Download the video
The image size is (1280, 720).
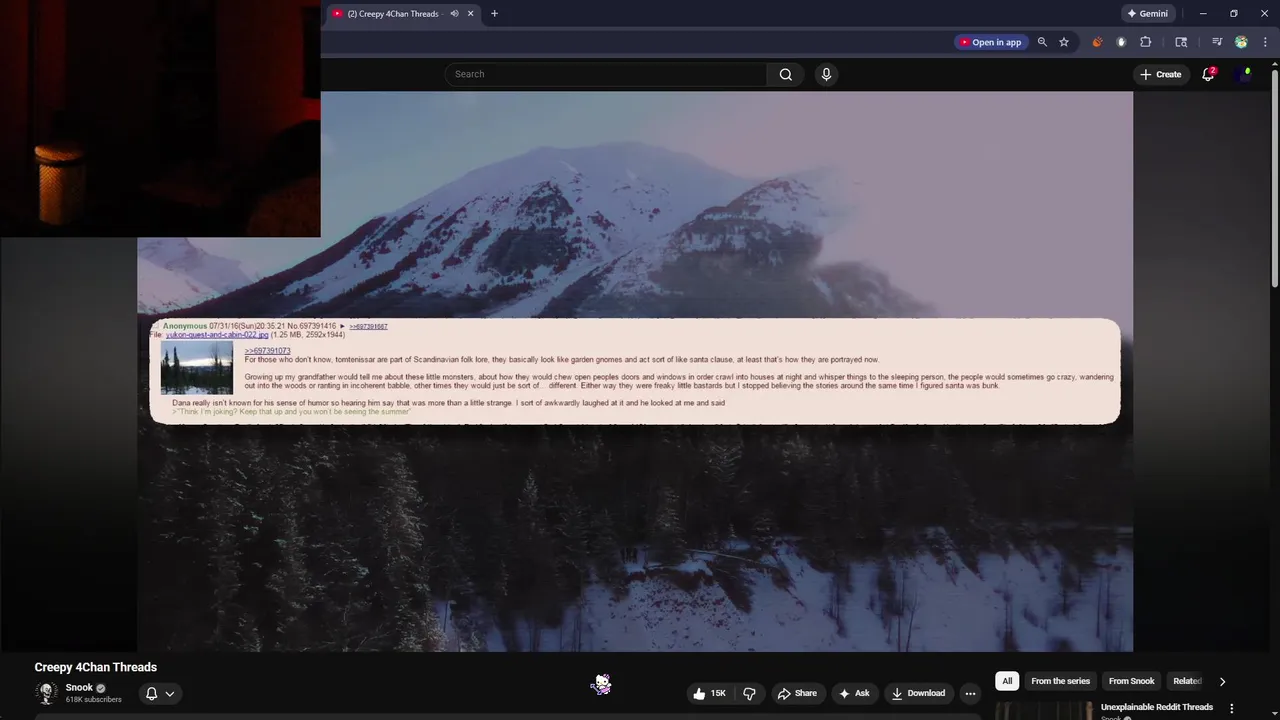click(x=918, y=693)
